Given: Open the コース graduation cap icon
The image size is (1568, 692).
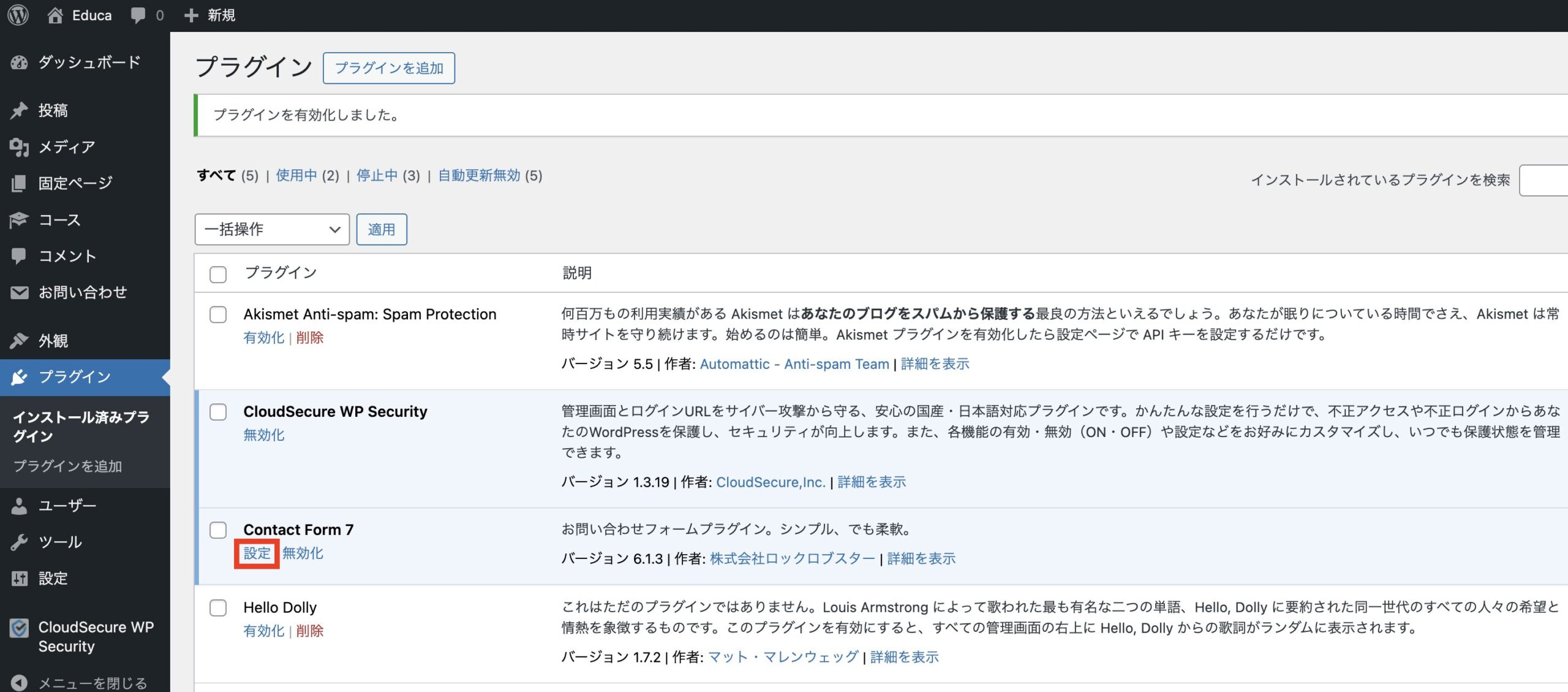Looking at the screenshot, I should click(x=20, y=220).
